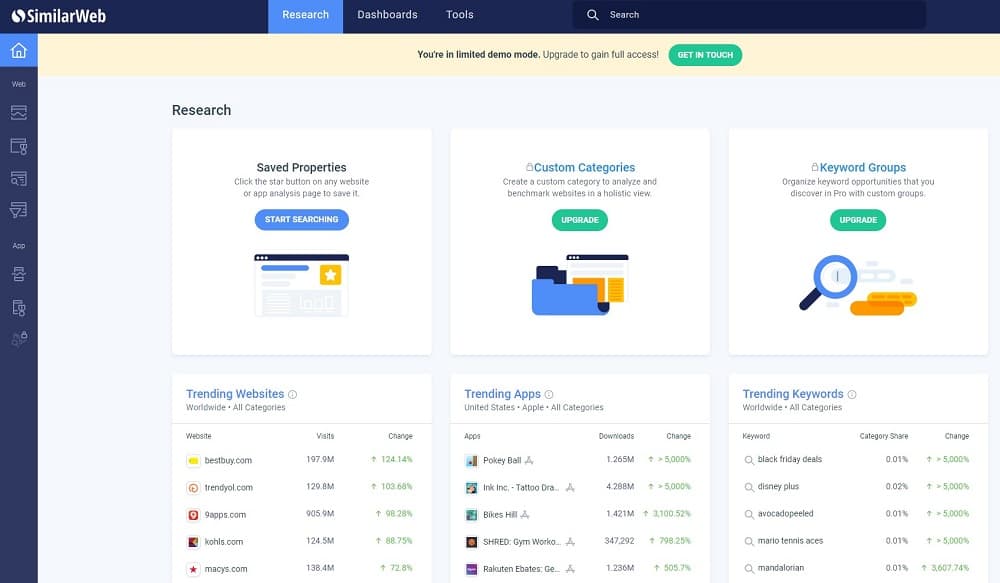Click the 9apps.com favicon
The image size is (1000, 583).
click(193, 515)
